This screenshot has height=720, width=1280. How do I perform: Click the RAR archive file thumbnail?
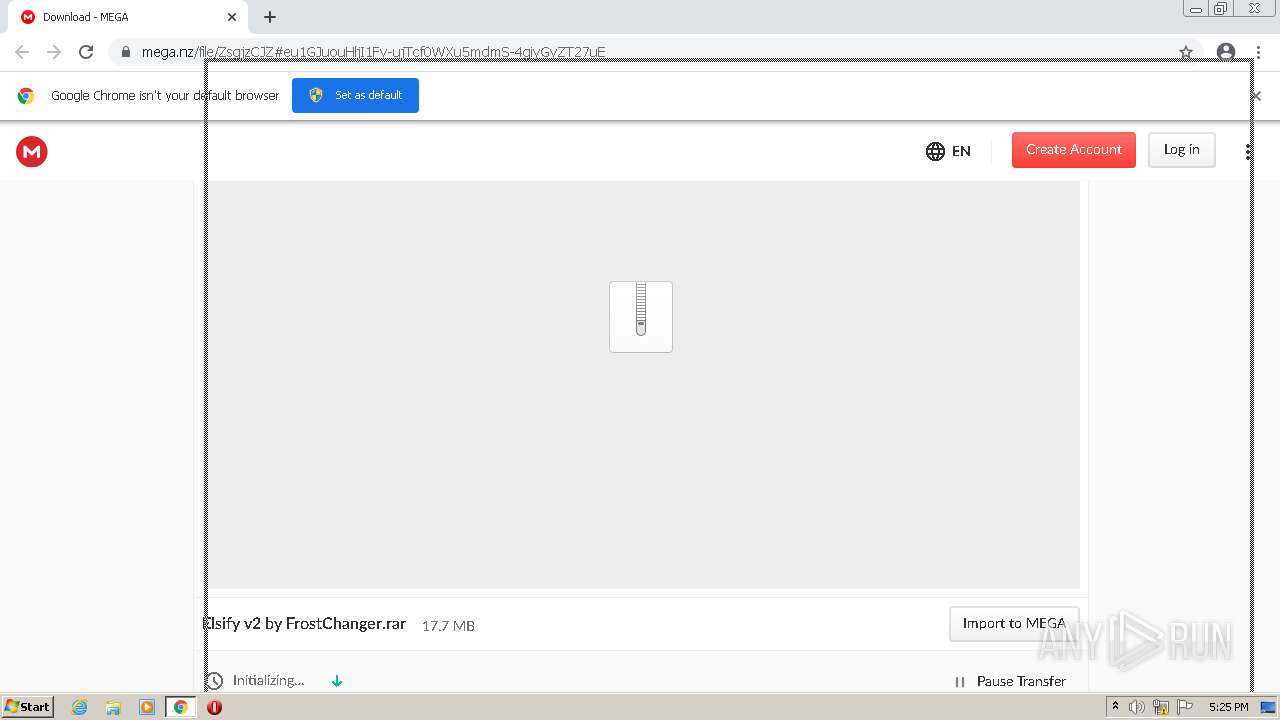(x=641, y=317)
